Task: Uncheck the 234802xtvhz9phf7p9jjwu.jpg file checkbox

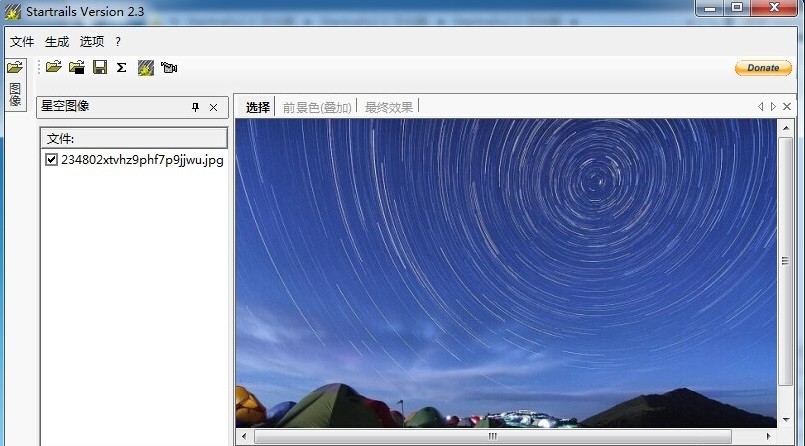Action: pyautogui.click(x=51, y=159)
